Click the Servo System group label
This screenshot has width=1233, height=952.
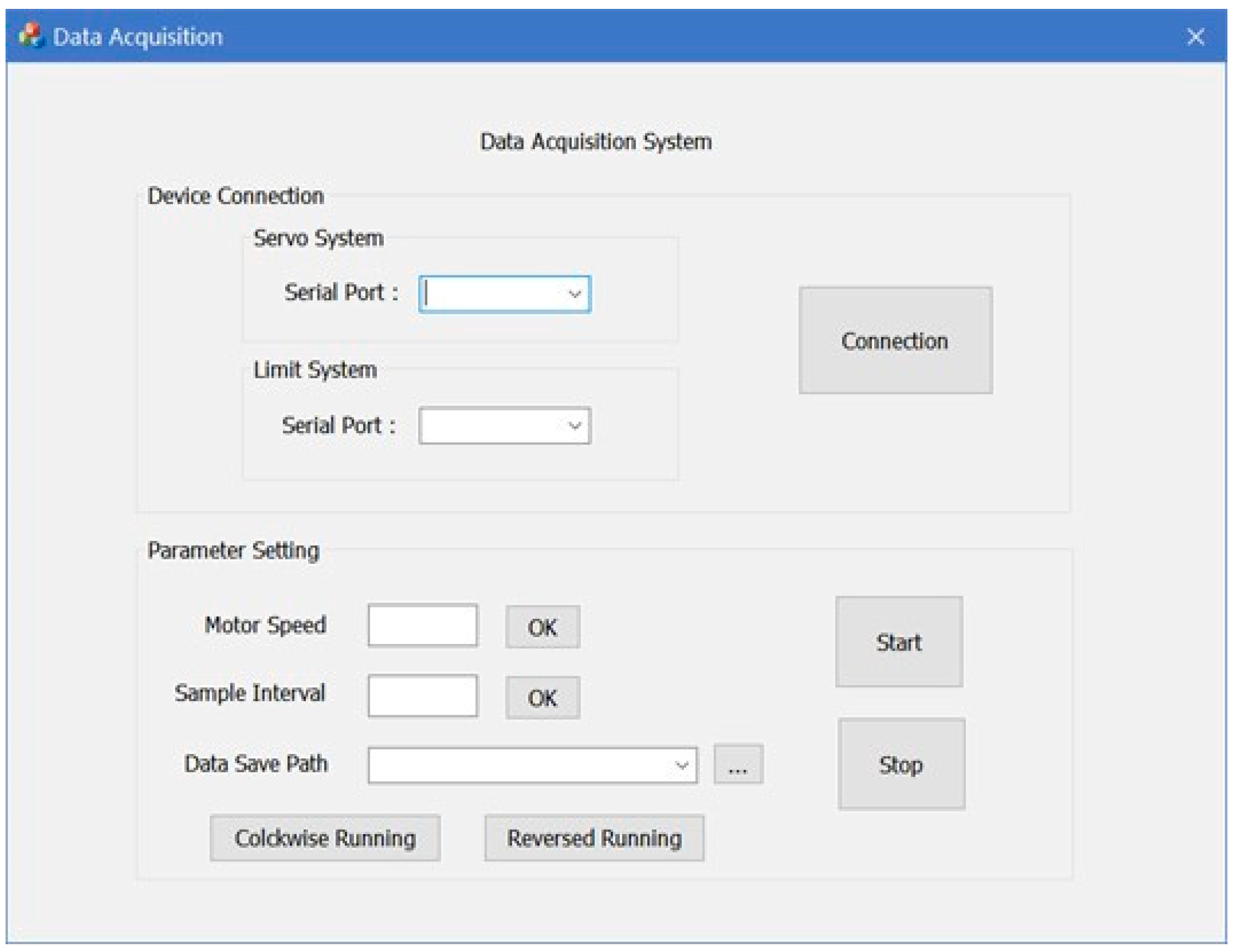click(x=319, y=238)
